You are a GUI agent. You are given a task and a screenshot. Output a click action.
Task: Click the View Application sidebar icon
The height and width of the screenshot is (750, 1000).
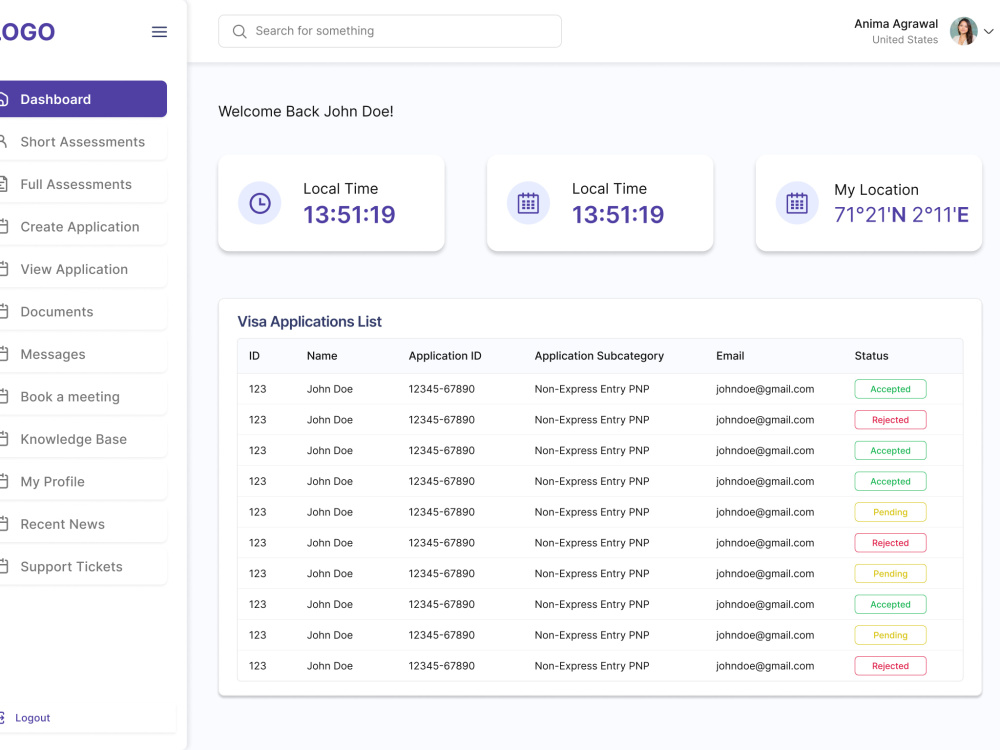pyautogui.click(x=3, y=269)
